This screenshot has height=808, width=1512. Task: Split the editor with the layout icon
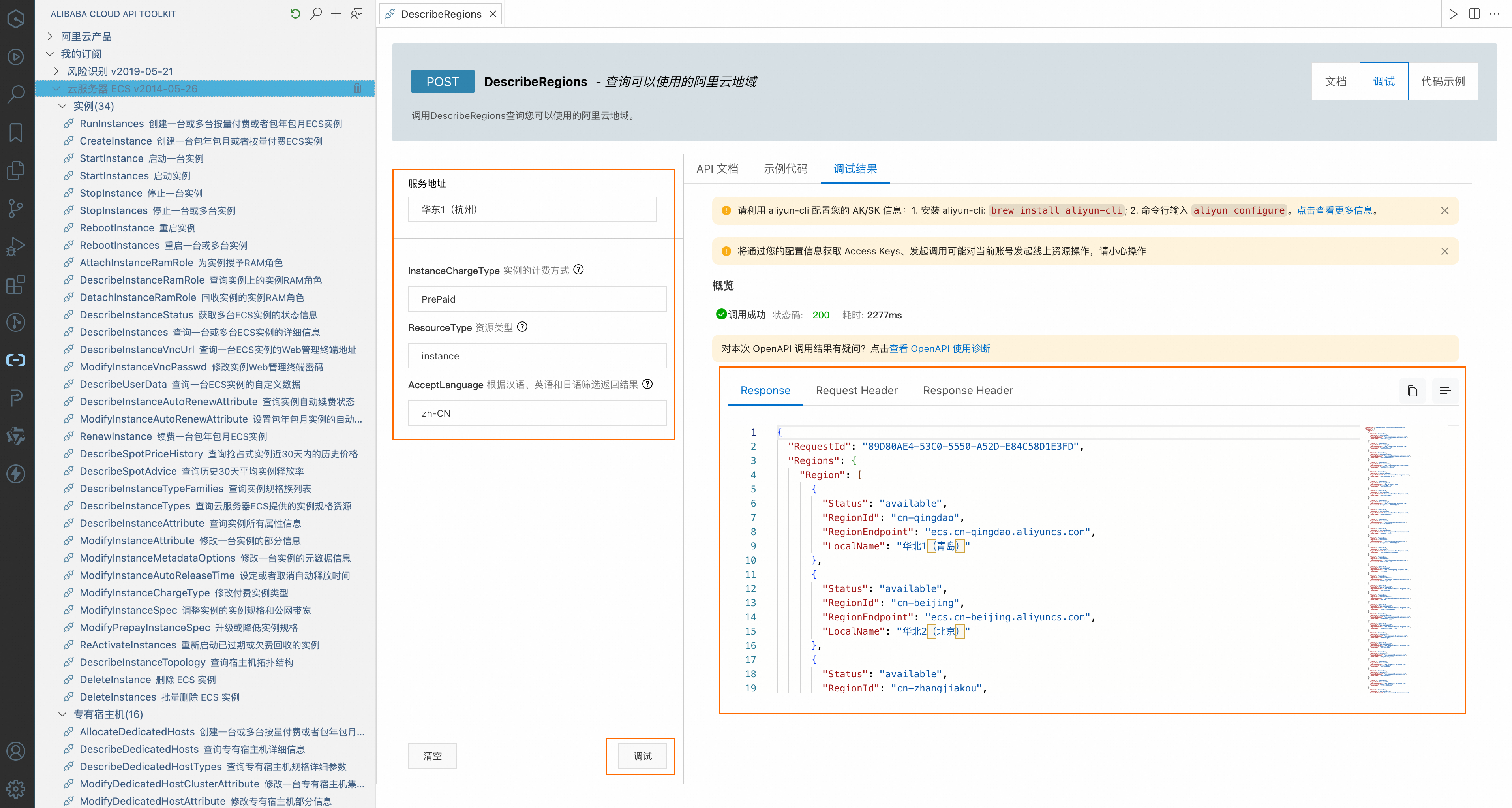(1474, 14)
